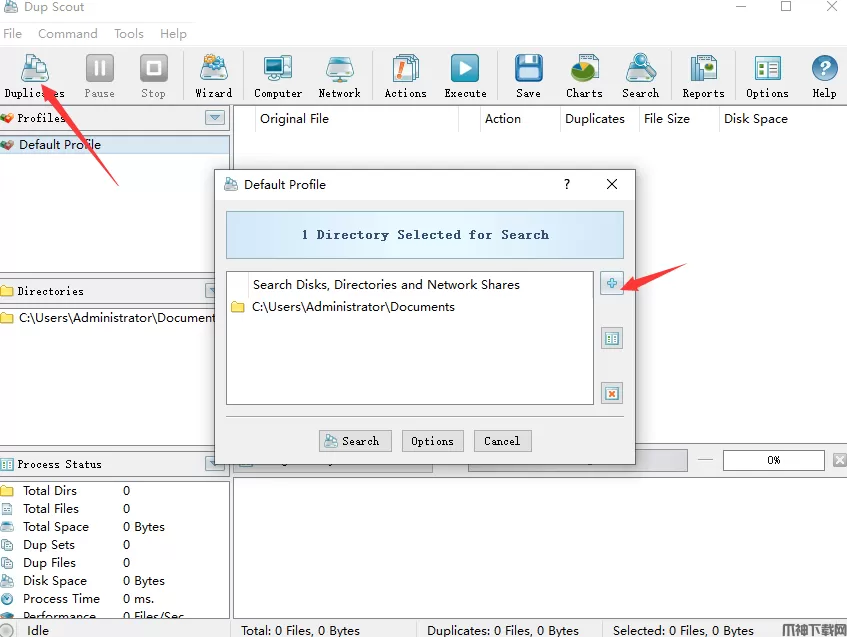The height and width of the screenshot is (637, 847).
Task: Open the File menu
Action: pos(12,33)
